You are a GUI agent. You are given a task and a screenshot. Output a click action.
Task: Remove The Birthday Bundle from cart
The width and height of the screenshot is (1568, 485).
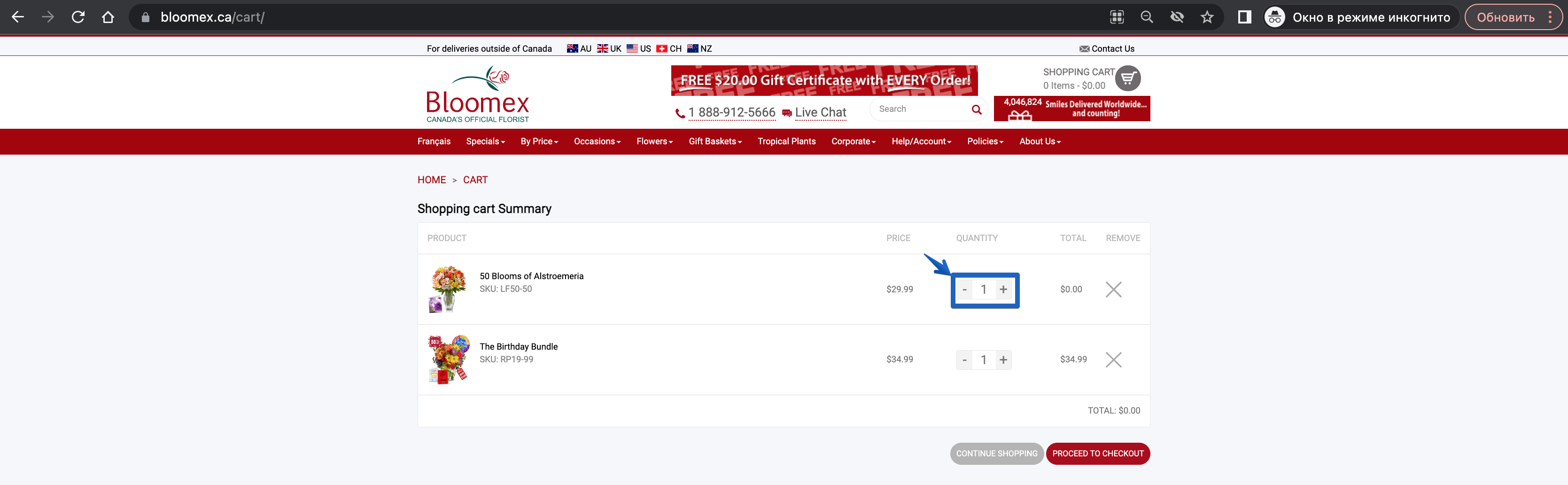tap(1113, 360)
